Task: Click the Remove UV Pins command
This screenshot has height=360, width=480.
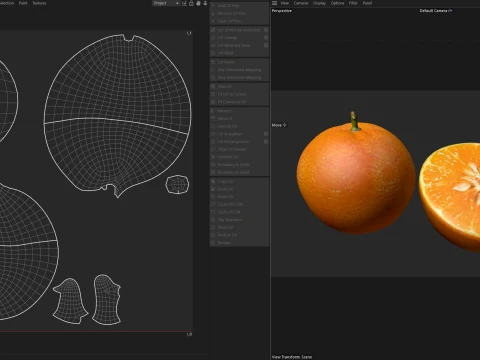Action: pyautogui.click(x=239, y=13)
